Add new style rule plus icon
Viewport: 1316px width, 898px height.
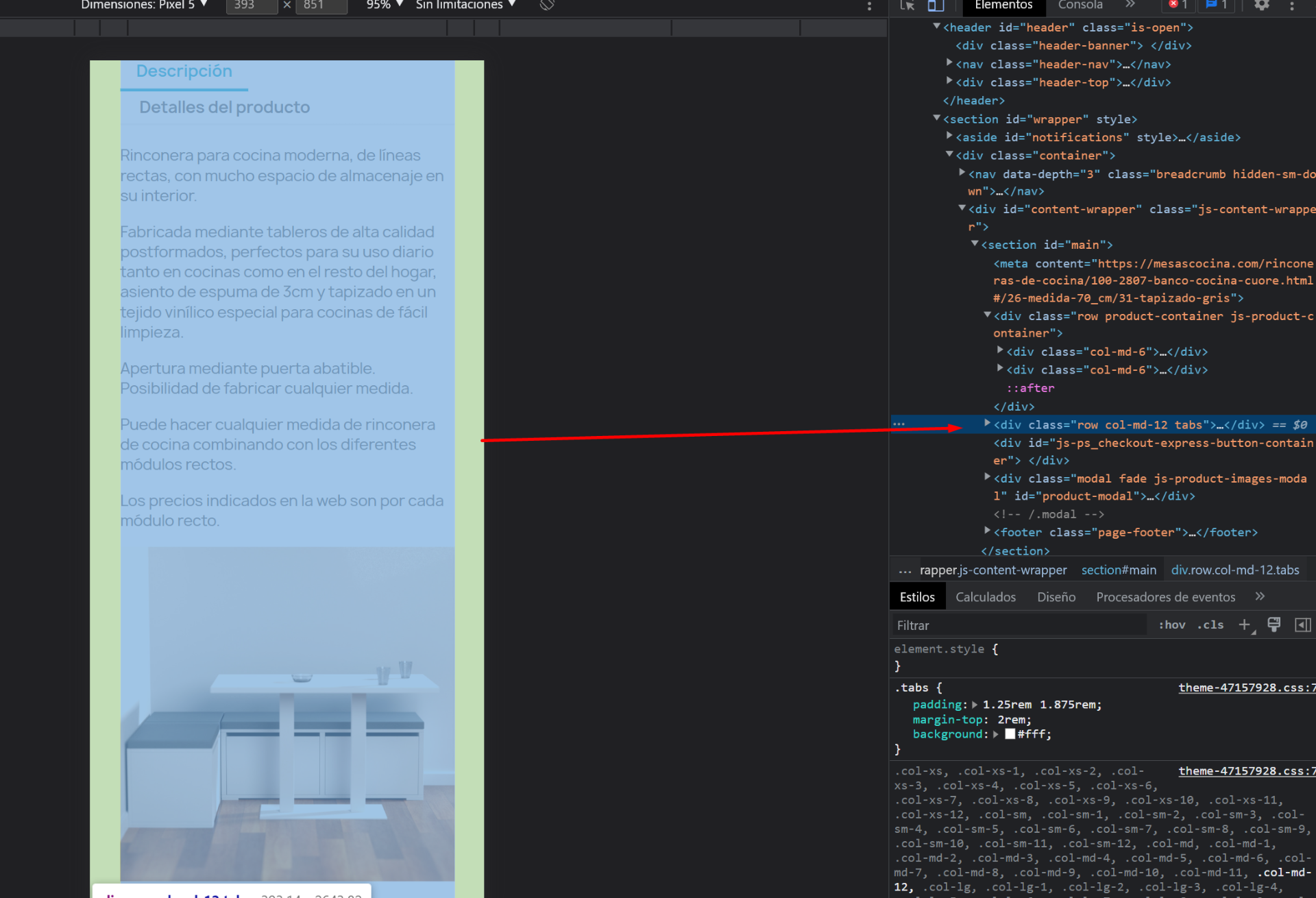pos(1245,624)
